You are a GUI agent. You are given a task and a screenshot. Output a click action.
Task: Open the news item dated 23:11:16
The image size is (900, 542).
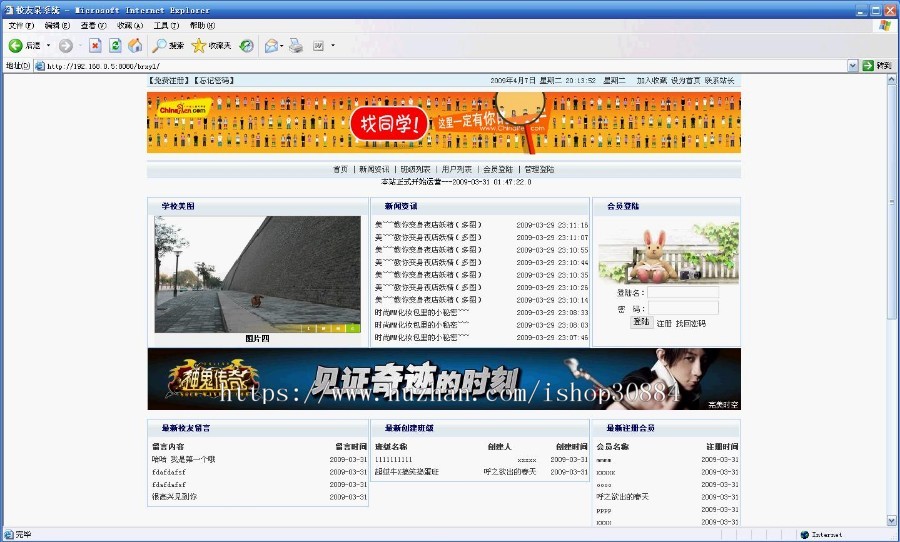(428, 225)
